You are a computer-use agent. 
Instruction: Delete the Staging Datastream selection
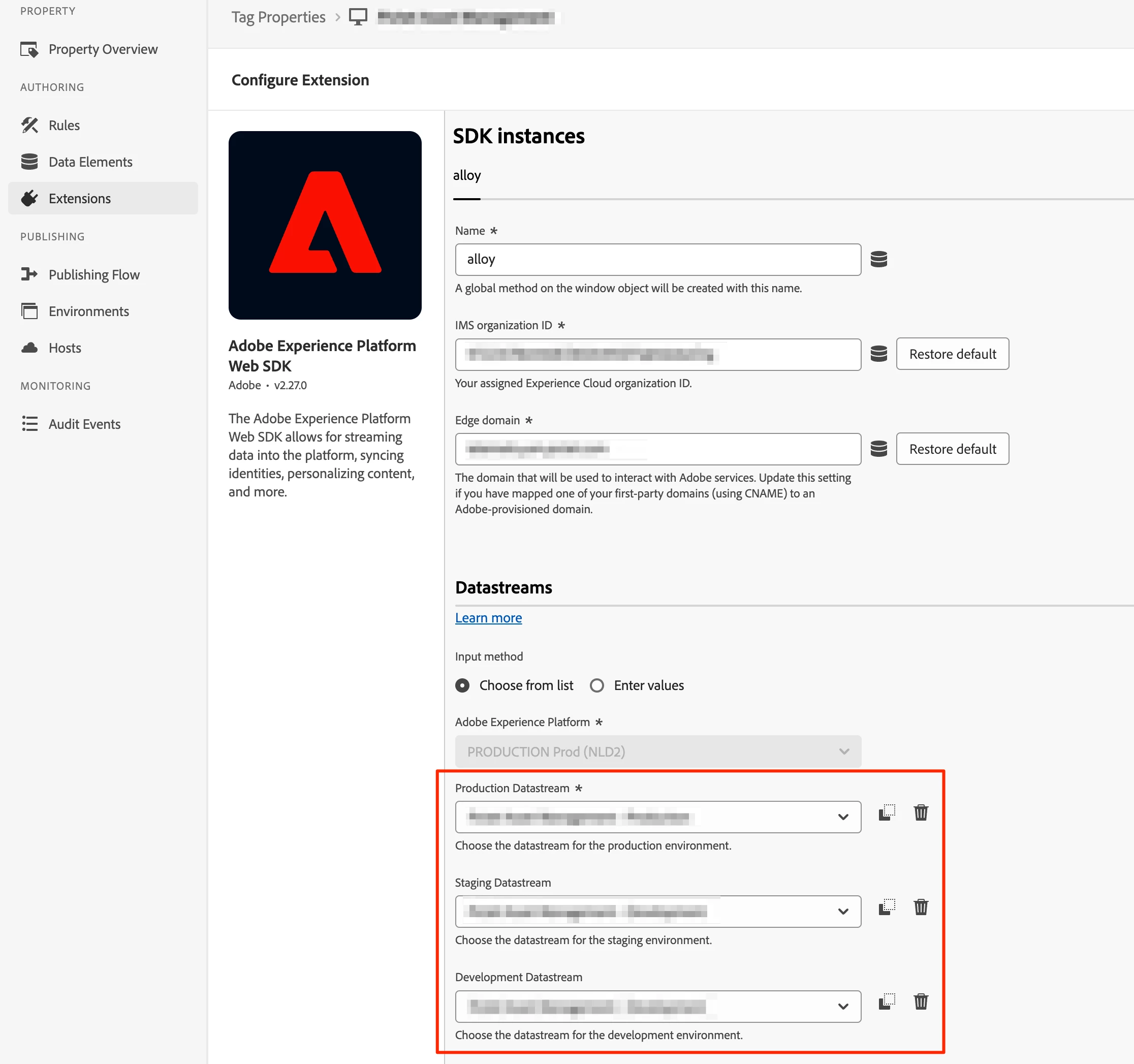click(921, 907)
